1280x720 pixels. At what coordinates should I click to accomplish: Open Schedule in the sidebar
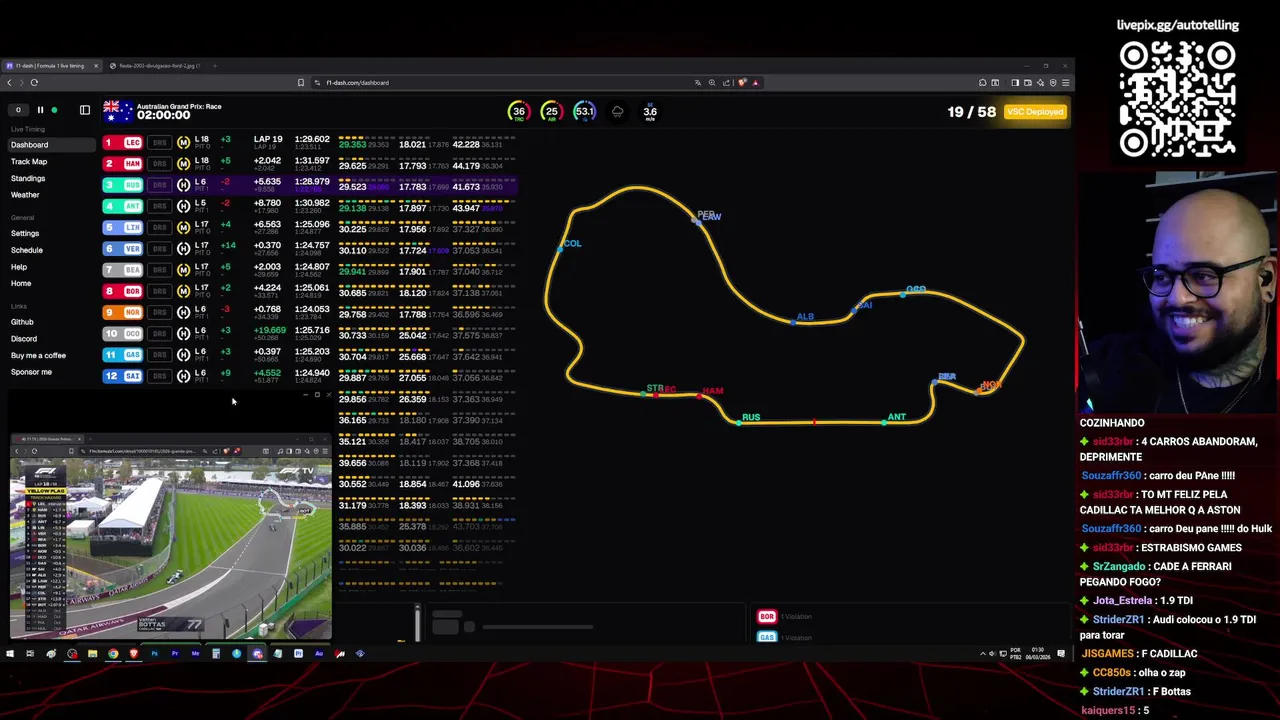pos(27,250)
